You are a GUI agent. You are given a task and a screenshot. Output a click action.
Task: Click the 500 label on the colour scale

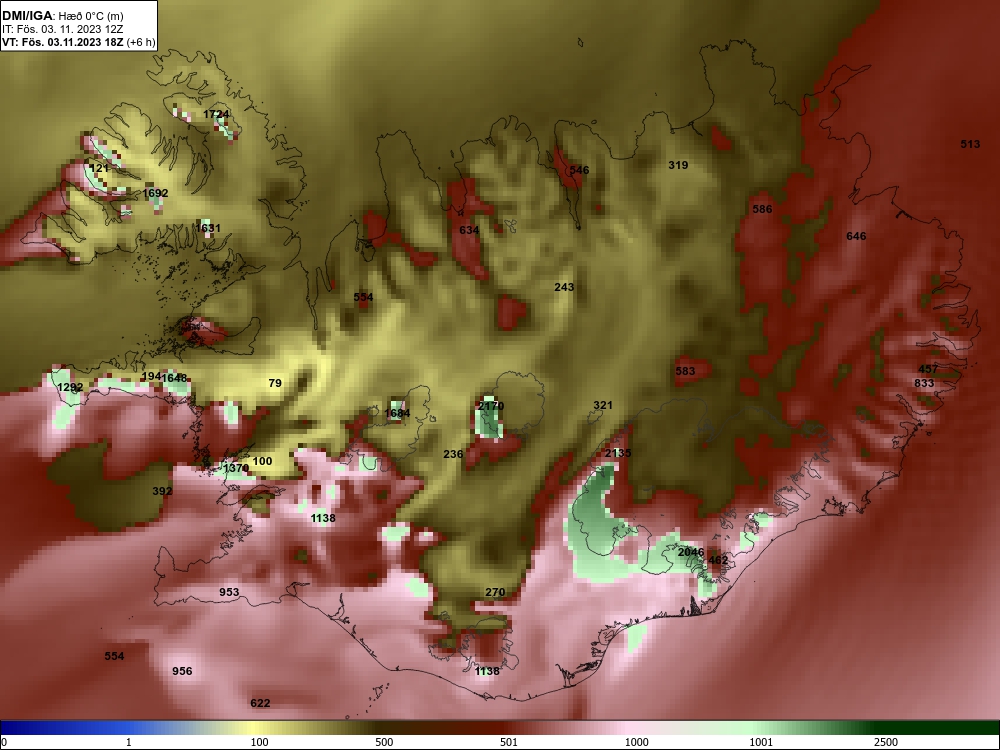[385, 742]
